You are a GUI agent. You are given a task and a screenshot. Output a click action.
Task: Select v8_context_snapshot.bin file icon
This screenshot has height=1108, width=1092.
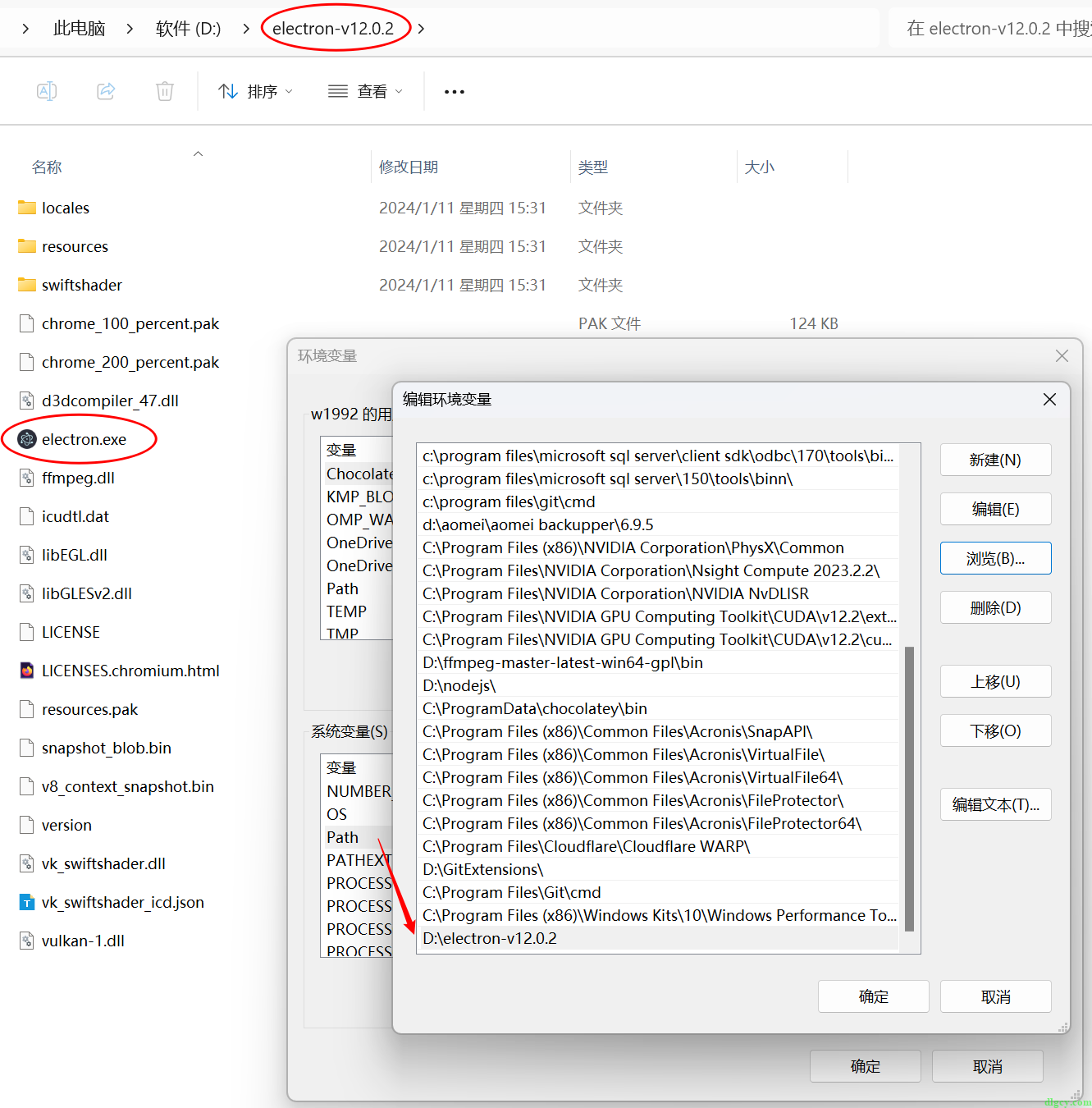point(27,786)
